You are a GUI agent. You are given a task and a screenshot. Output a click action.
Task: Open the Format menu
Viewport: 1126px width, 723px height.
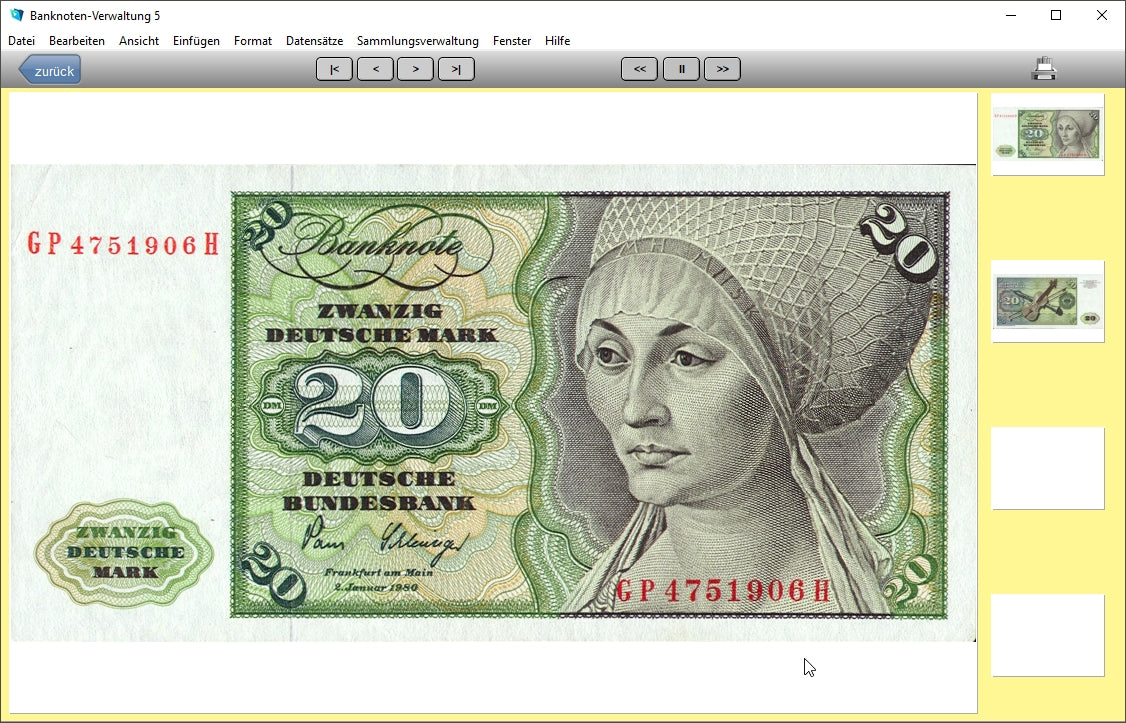coord(253,41)
